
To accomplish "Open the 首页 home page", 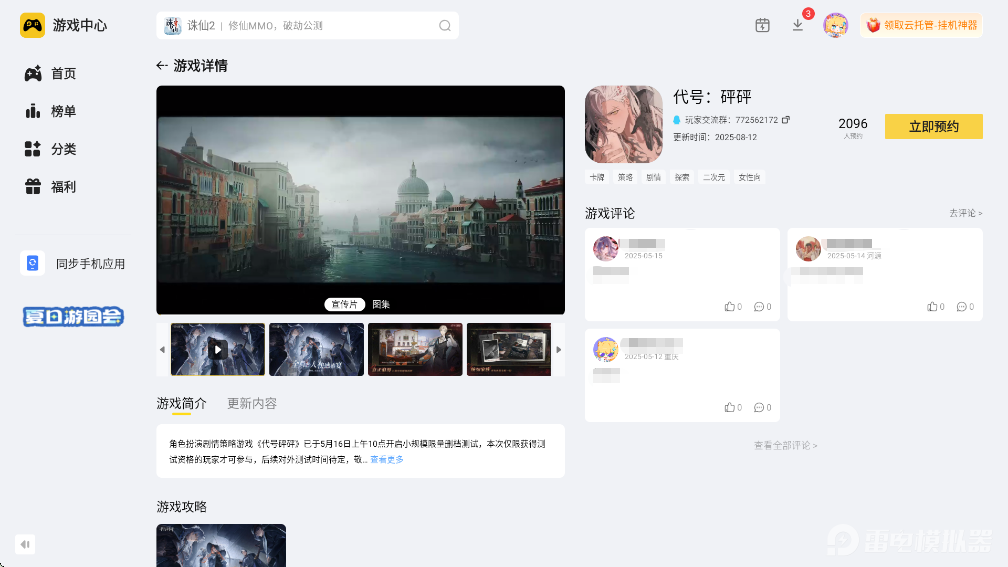I will [x=50, y=73].
